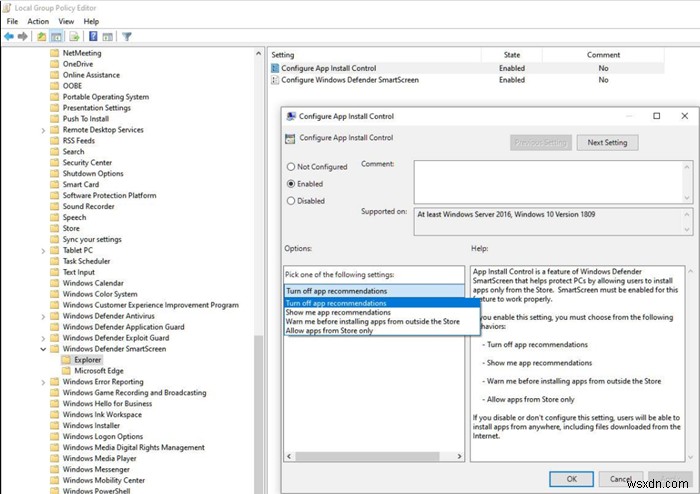Sort by the Setting column header
Image resolution: width=700 pixels, height=494 pixels.
375,55
